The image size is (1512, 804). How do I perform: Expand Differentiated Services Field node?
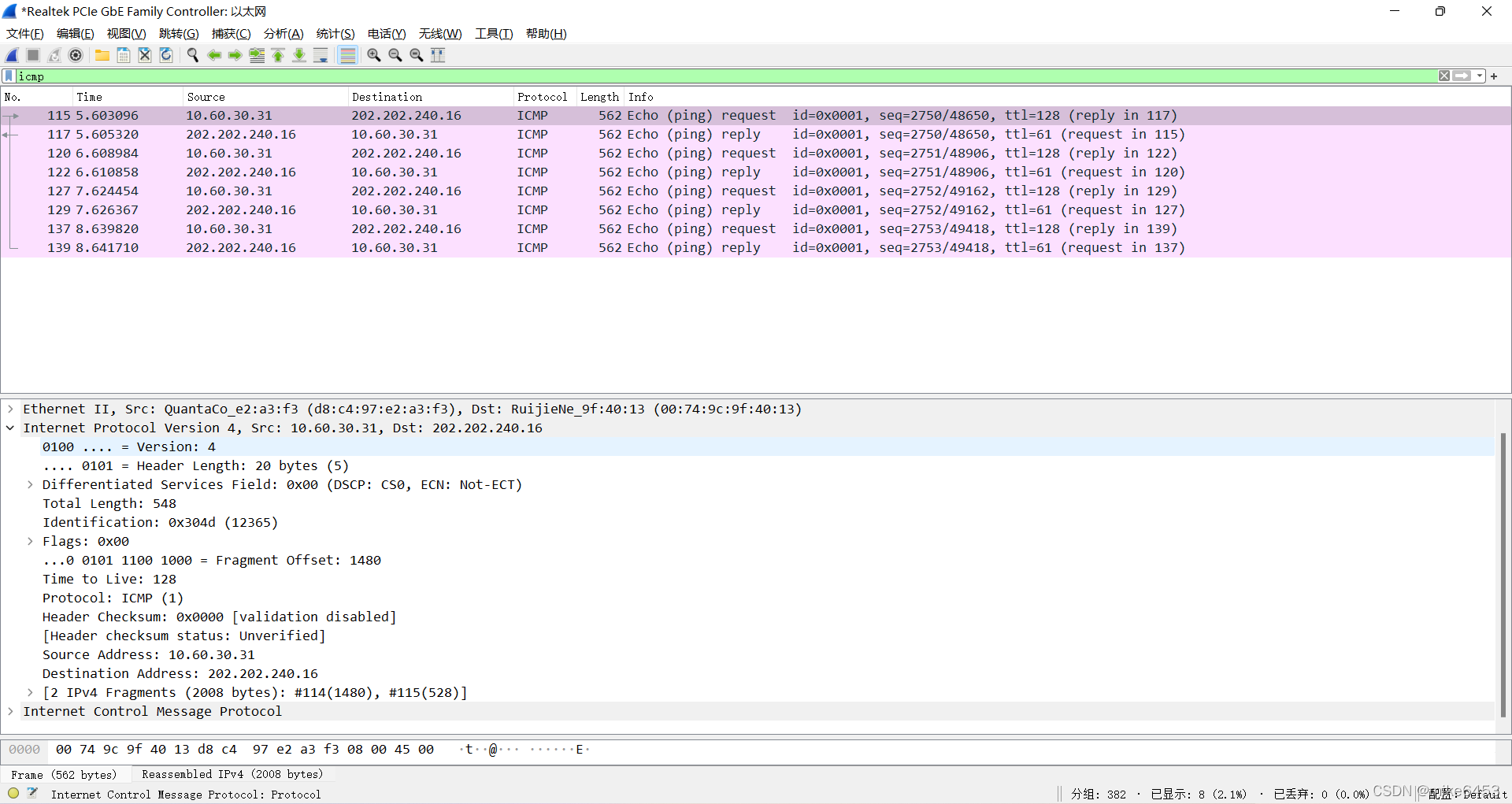pyautogui.click(x=30, y=484)
